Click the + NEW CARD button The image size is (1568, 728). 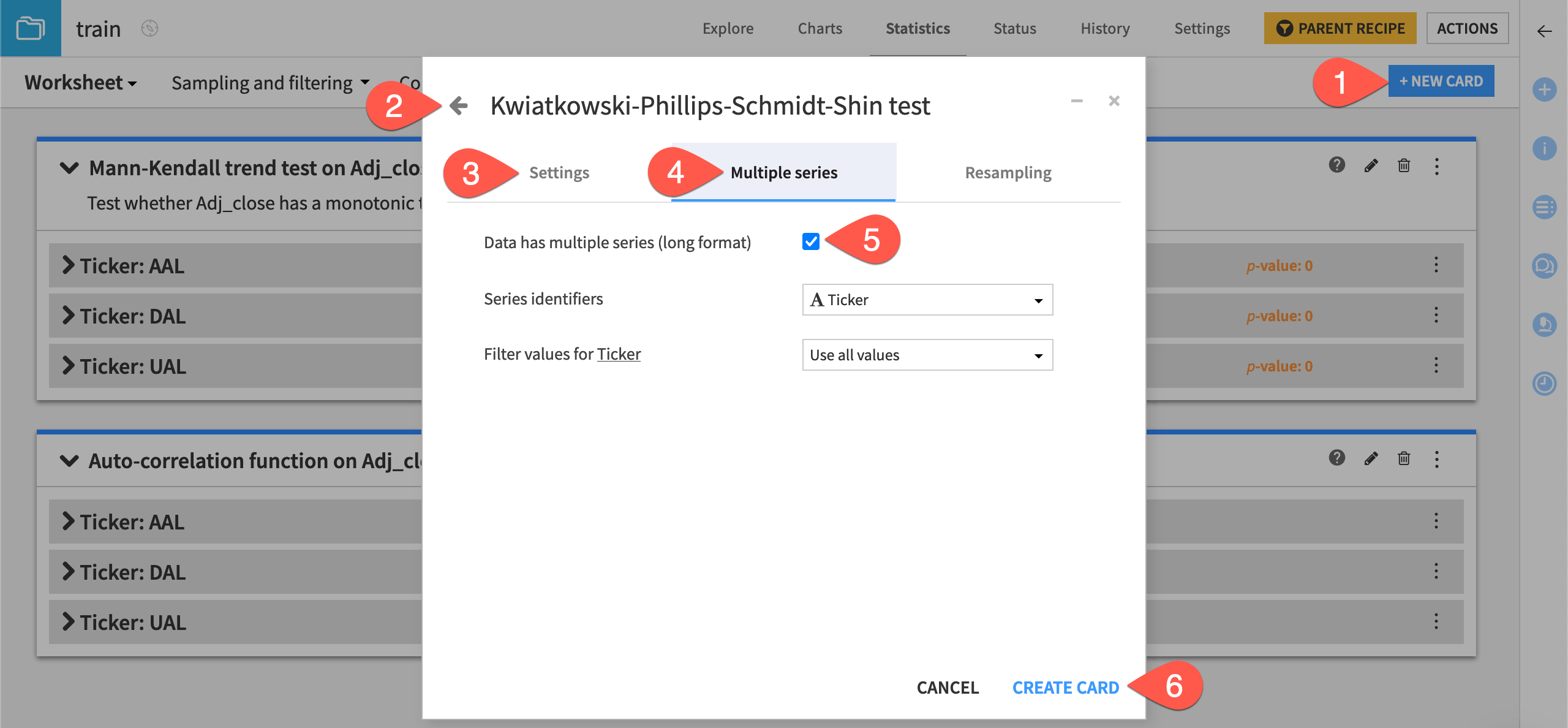1441,81
